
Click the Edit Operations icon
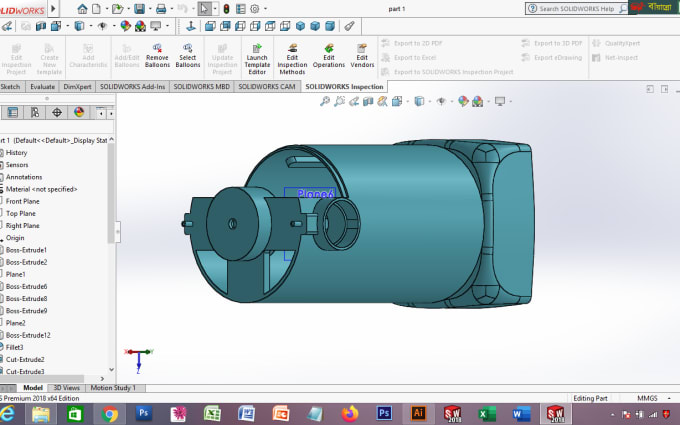329,55
